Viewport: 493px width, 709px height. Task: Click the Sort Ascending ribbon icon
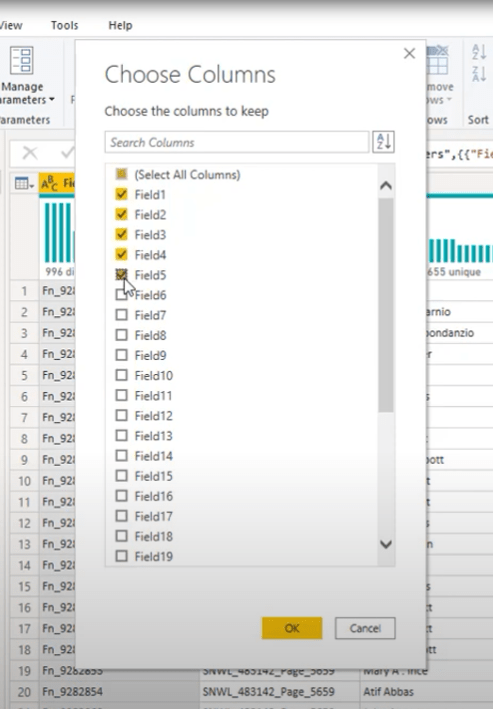pyautogui.click(x=479, y=52)
